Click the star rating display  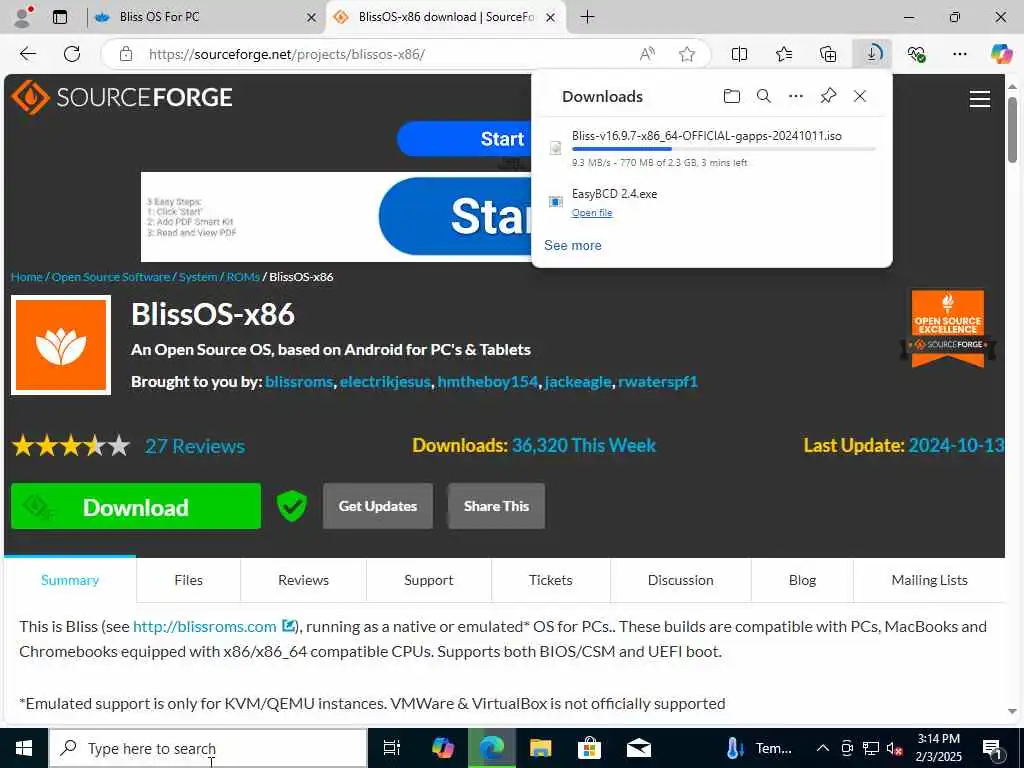(x=71, y=446)
